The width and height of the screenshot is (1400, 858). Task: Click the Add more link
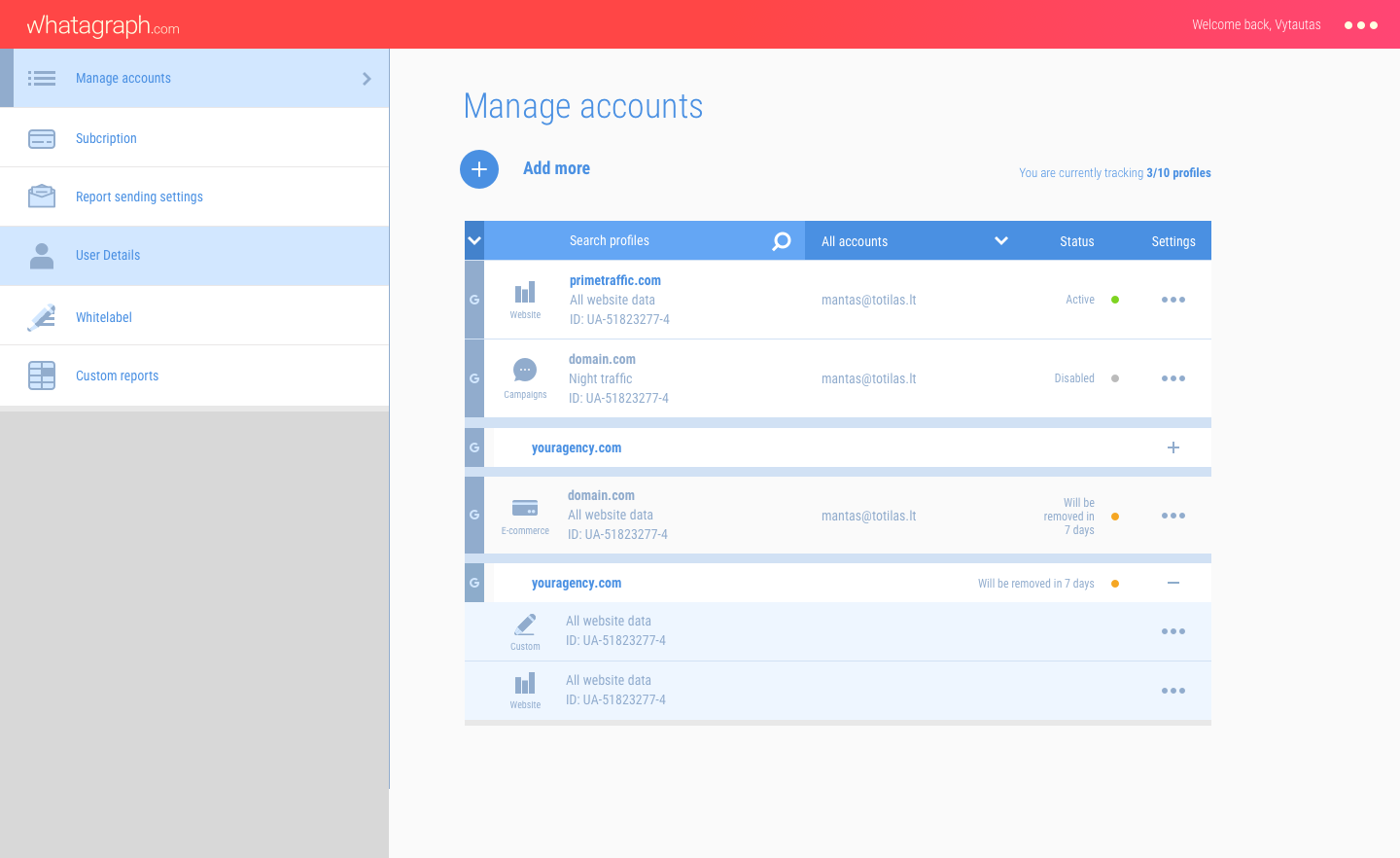[x=556, y=168]
